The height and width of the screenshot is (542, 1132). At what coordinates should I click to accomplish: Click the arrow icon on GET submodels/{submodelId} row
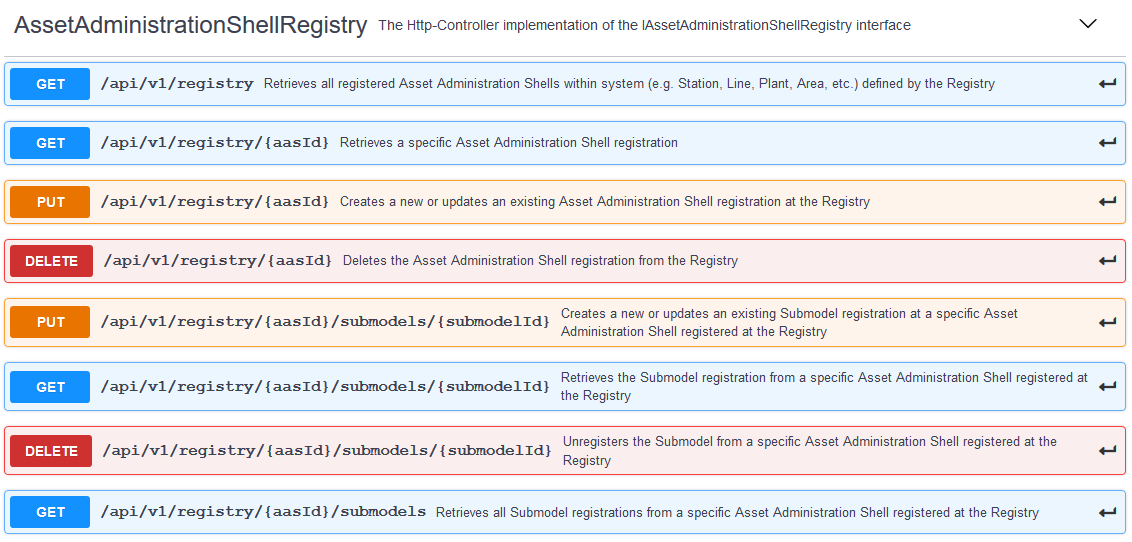pyautogui.click(x=1107, y=387)
